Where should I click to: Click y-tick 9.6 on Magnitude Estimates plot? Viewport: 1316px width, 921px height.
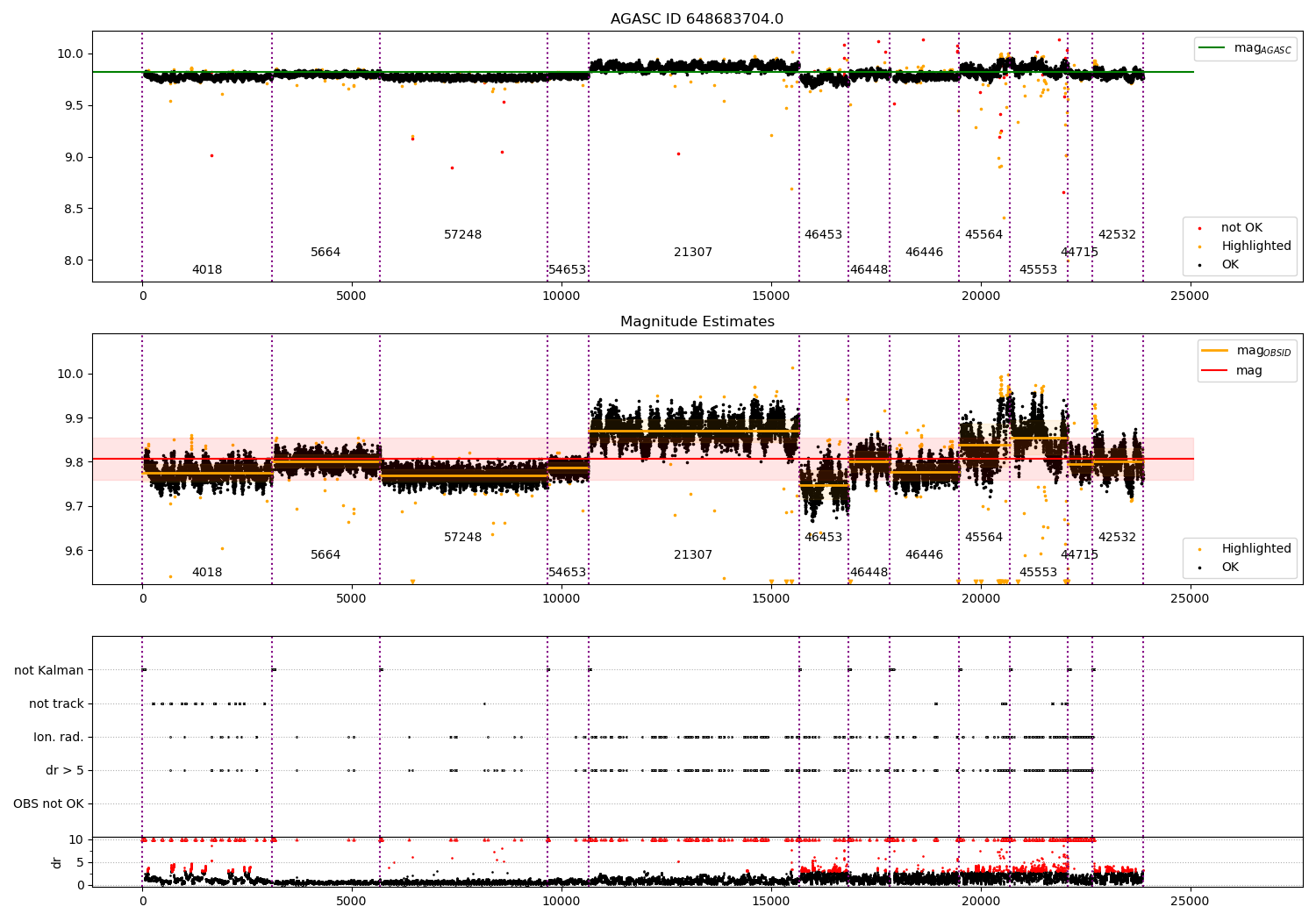pyautogui.click(x=74, y=552)
